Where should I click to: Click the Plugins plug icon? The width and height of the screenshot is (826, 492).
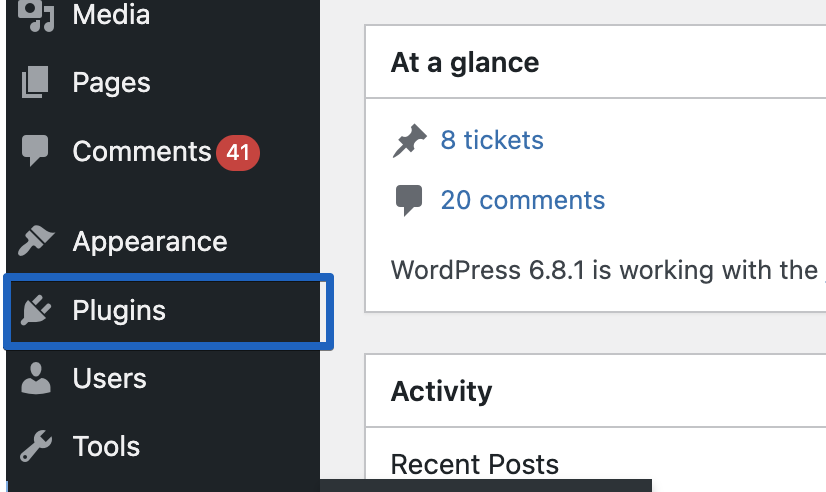pos(36,311)
